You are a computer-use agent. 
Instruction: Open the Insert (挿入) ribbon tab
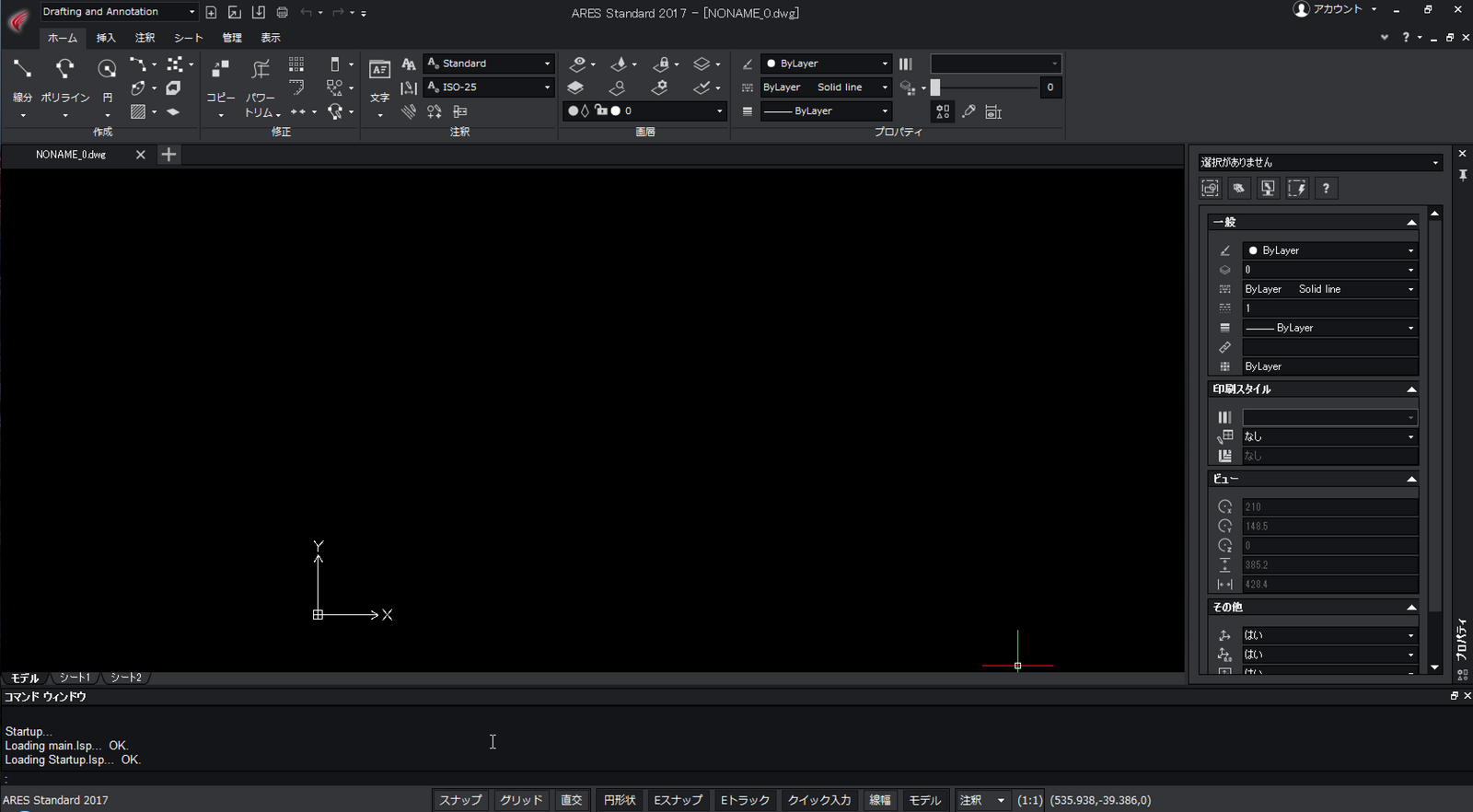(106, 38)
